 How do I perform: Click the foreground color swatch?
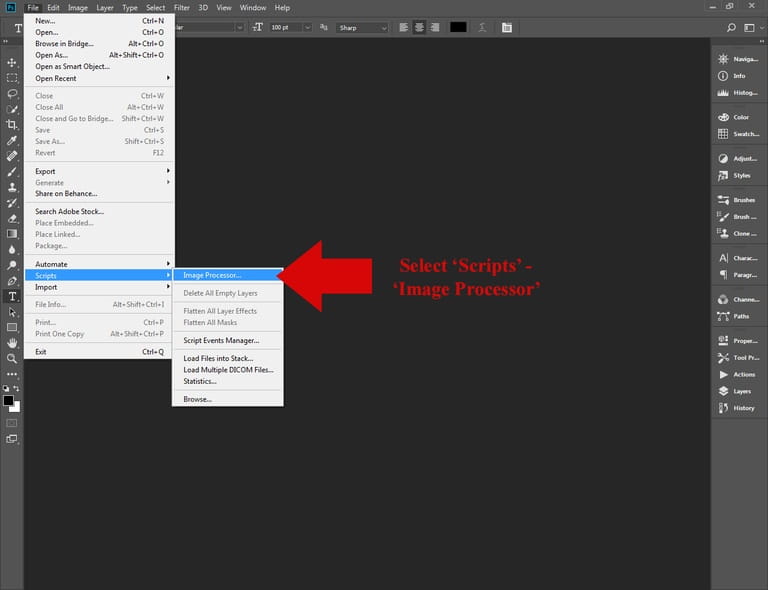pyautogui.click(x=8, y=401)
